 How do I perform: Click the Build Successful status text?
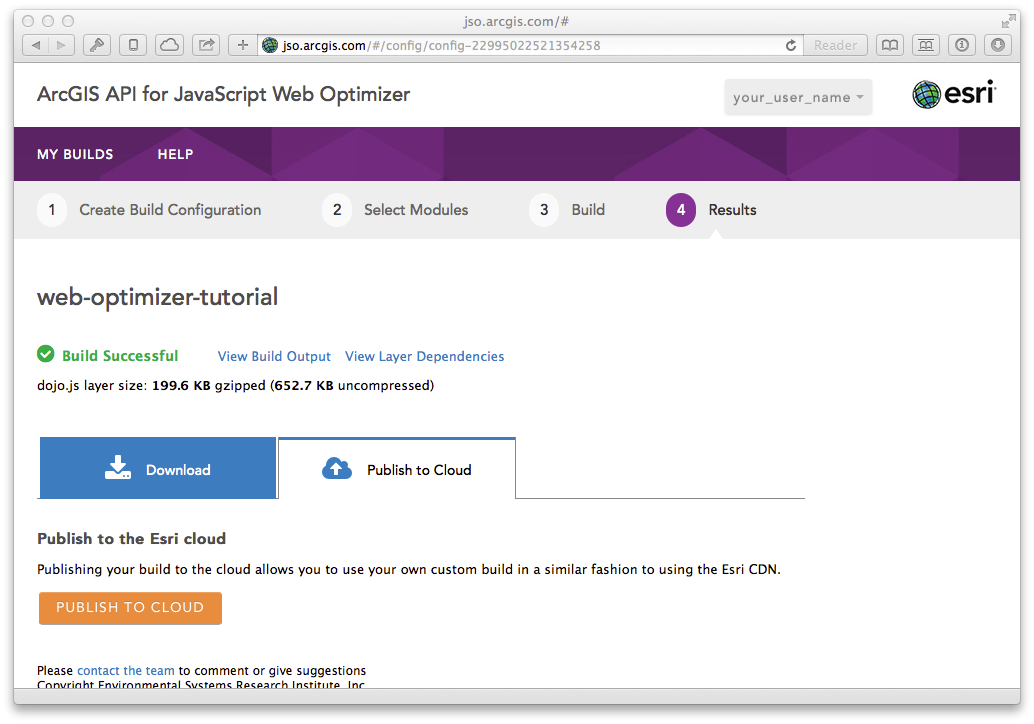[x=120, y=356]
